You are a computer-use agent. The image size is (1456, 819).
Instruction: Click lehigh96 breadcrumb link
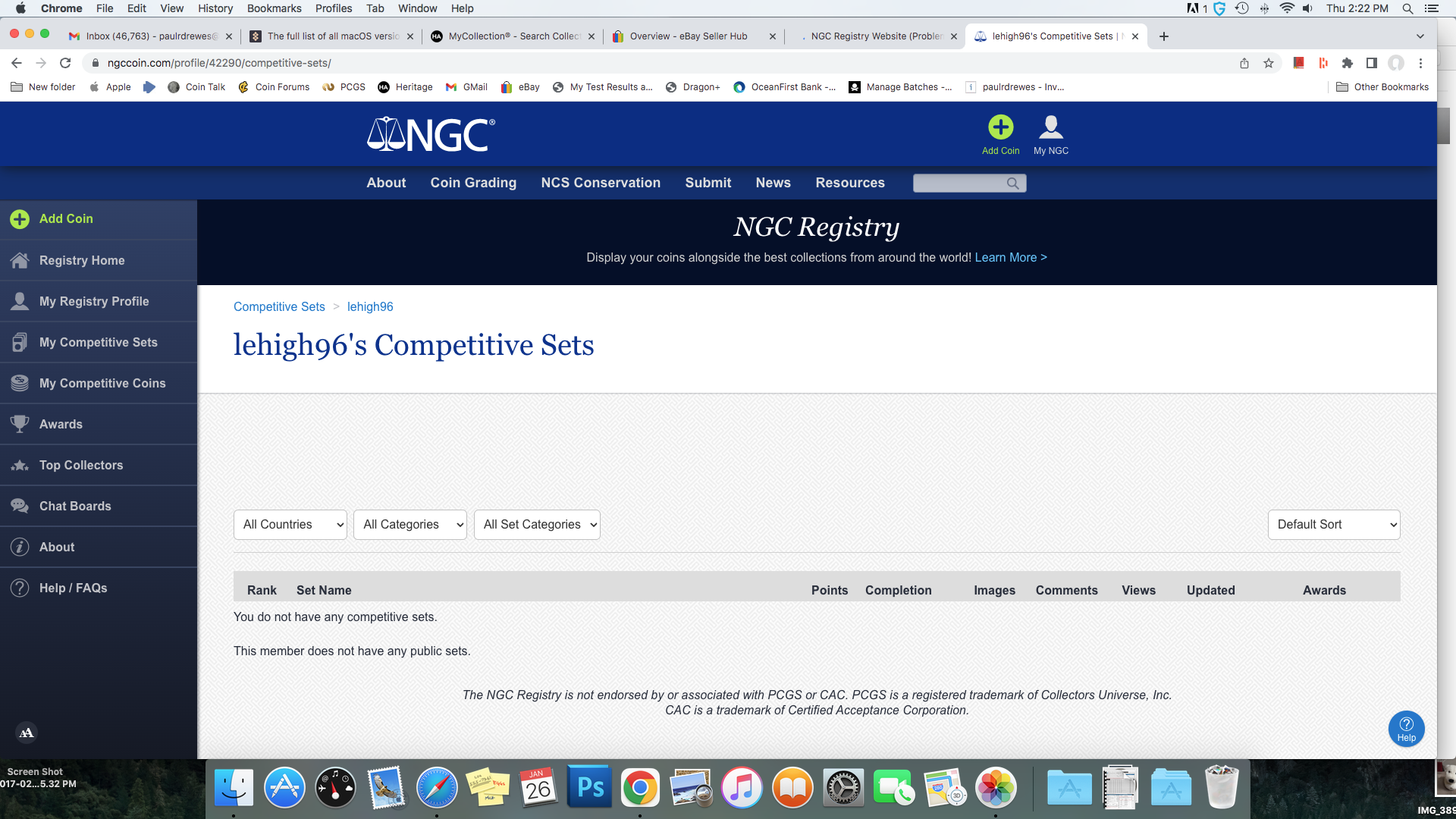pos(370,306)
